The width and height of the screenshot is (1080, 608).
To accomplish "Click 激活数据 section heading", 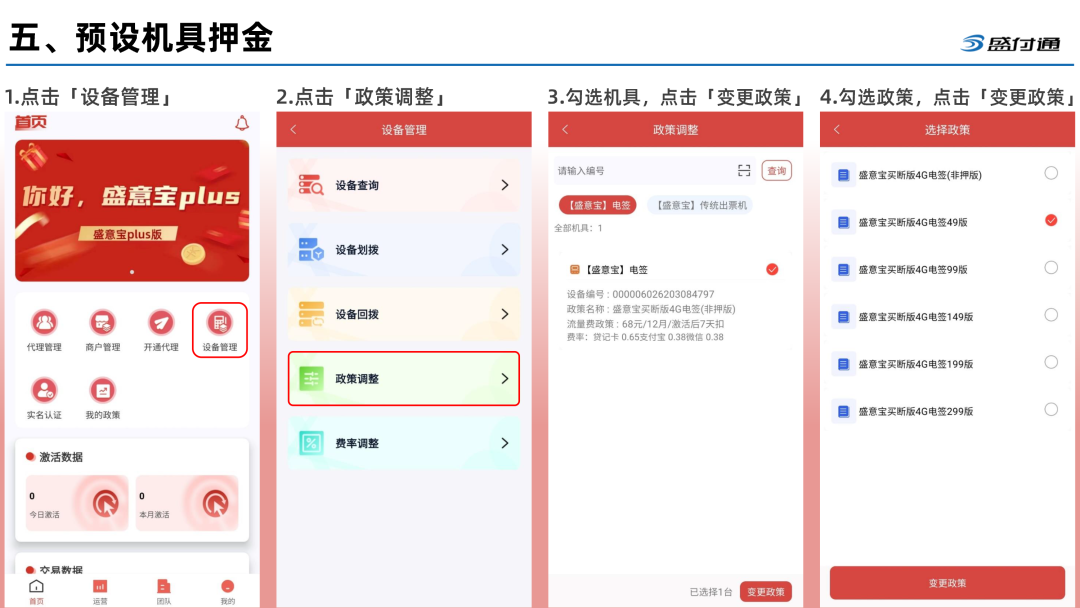I will pyautogui.click(x=61, y=457).
